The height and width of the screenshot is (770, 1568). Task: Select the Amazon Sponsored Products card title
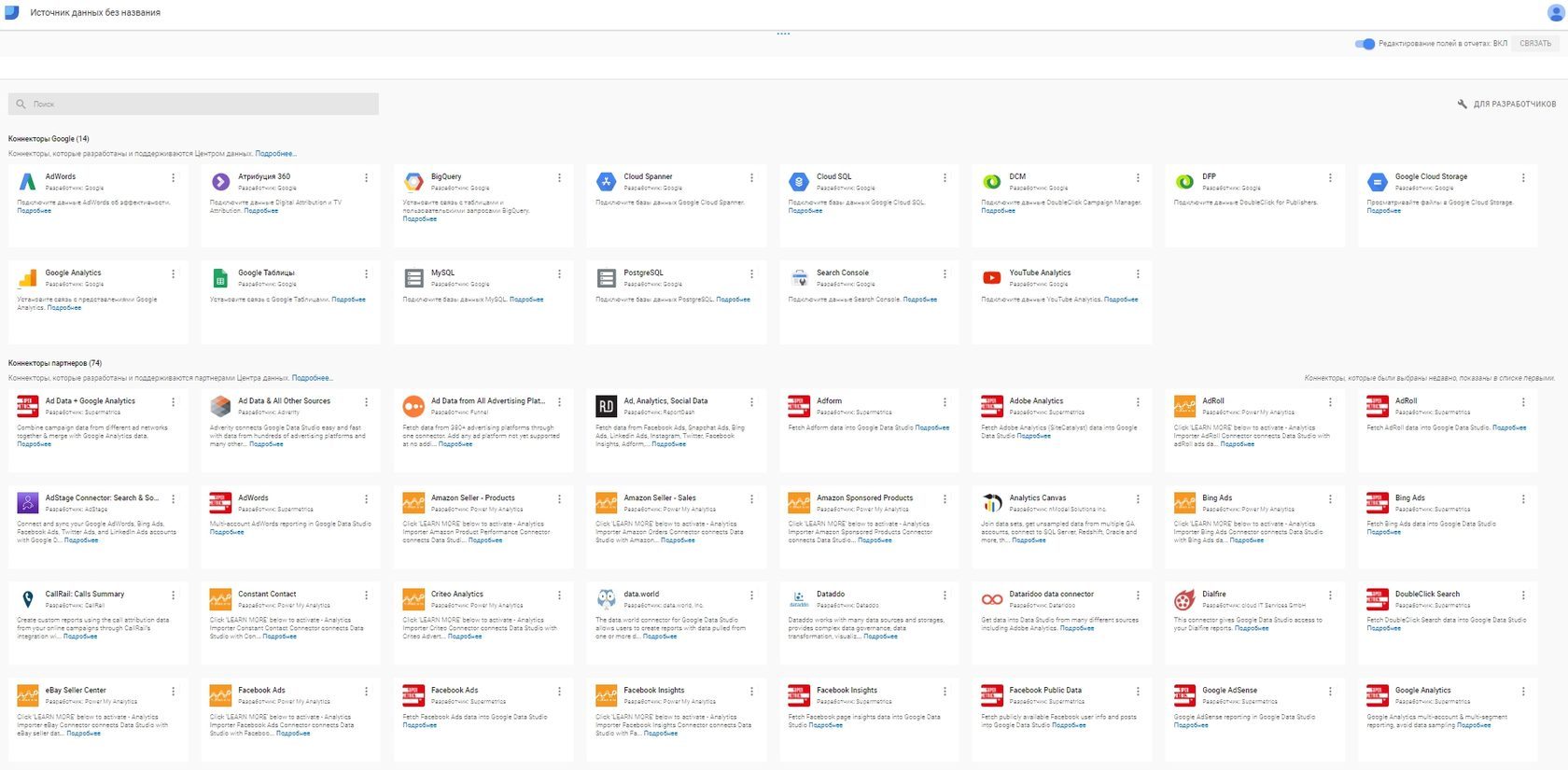pos(865,497)
